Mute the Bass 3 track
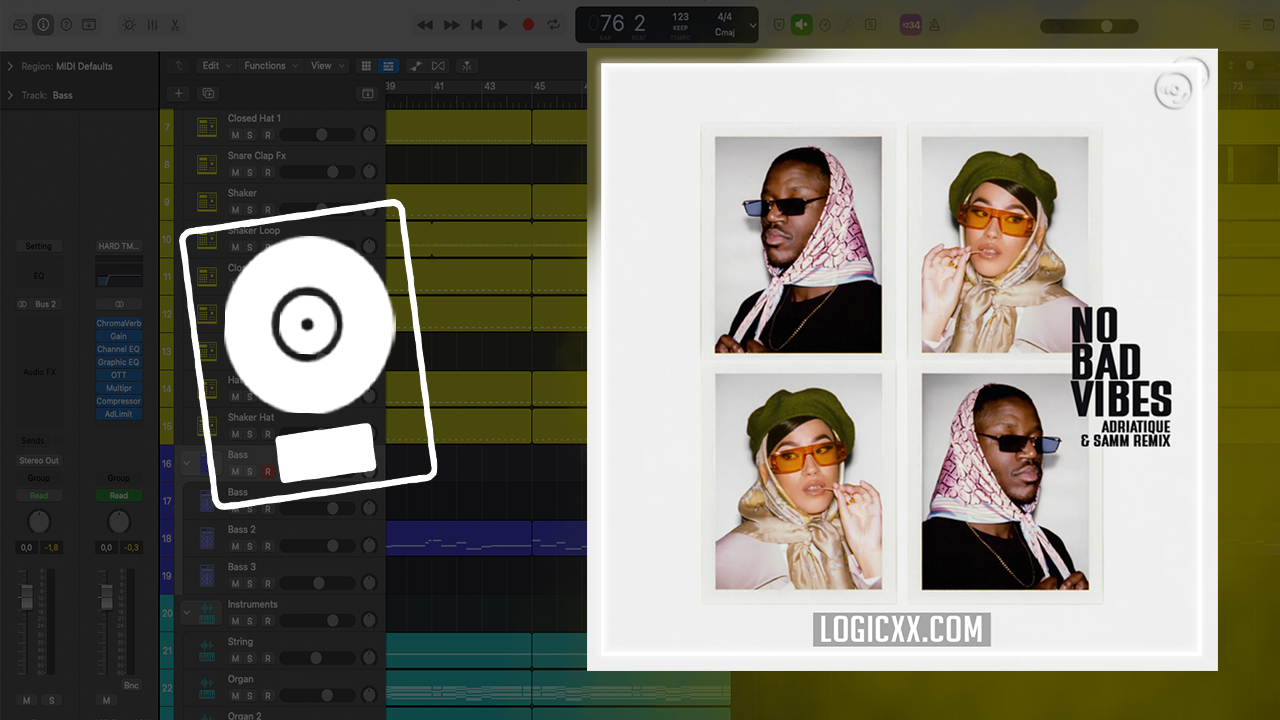Image resolution: width=1280 pixels, height=720 pixels. point(236,583)
